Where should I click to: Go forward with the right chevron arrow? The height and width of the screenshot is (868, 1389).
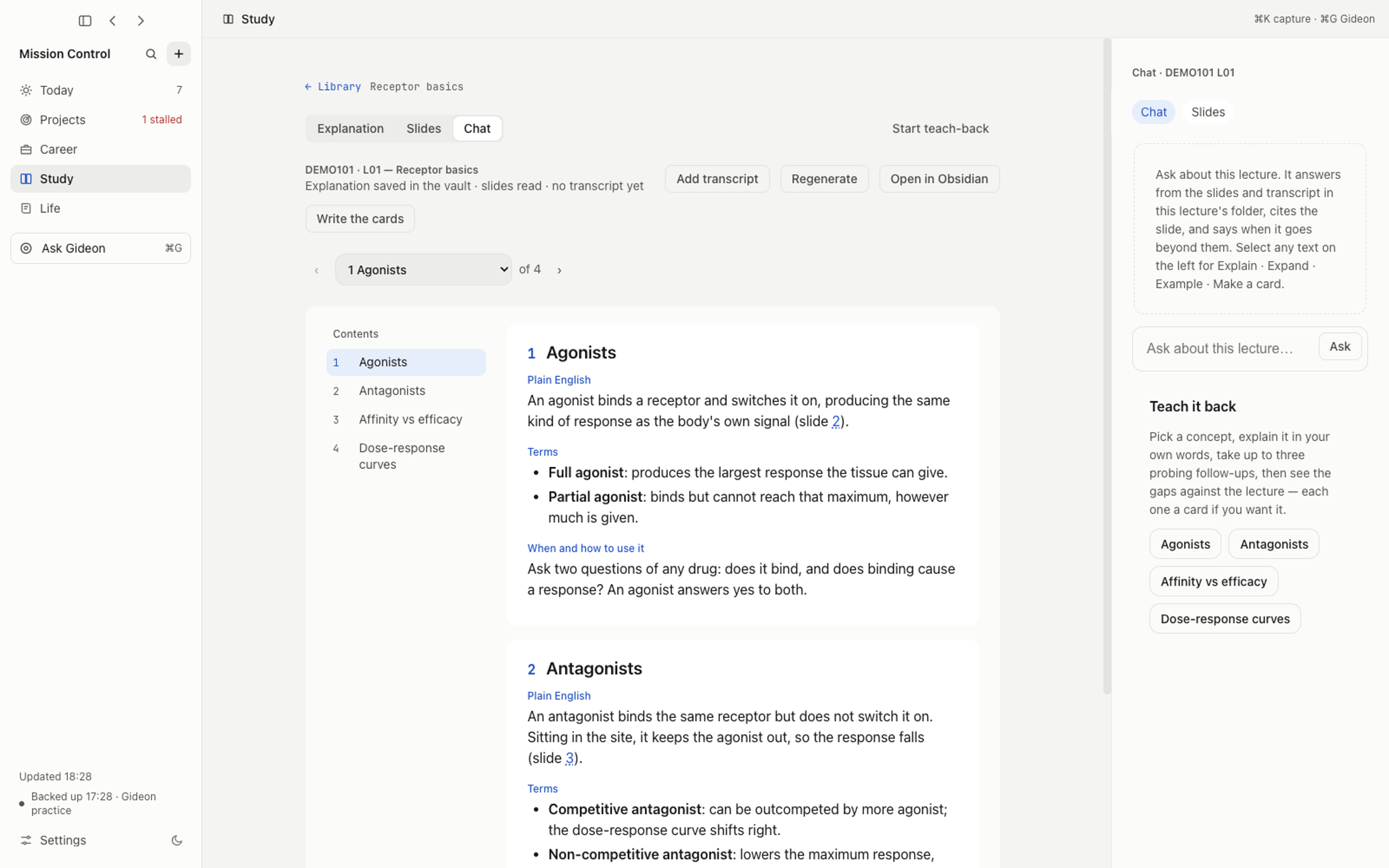point(141,21)
